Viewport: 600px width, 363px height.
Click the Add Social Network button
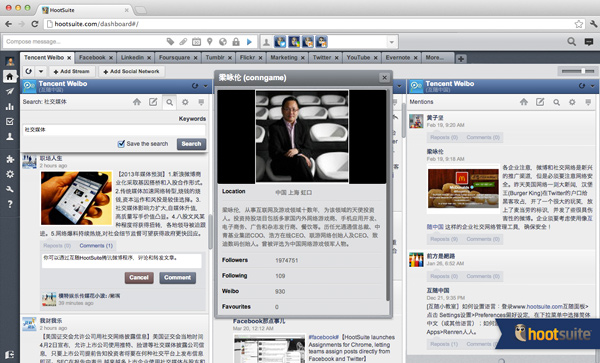coord(131,71)
